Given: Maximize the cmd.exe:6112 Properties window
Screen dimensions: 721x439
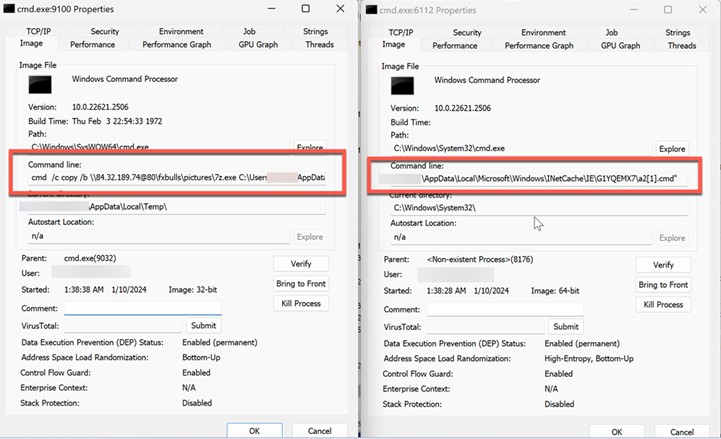Looking at the screenshot, I should (668, 10).
